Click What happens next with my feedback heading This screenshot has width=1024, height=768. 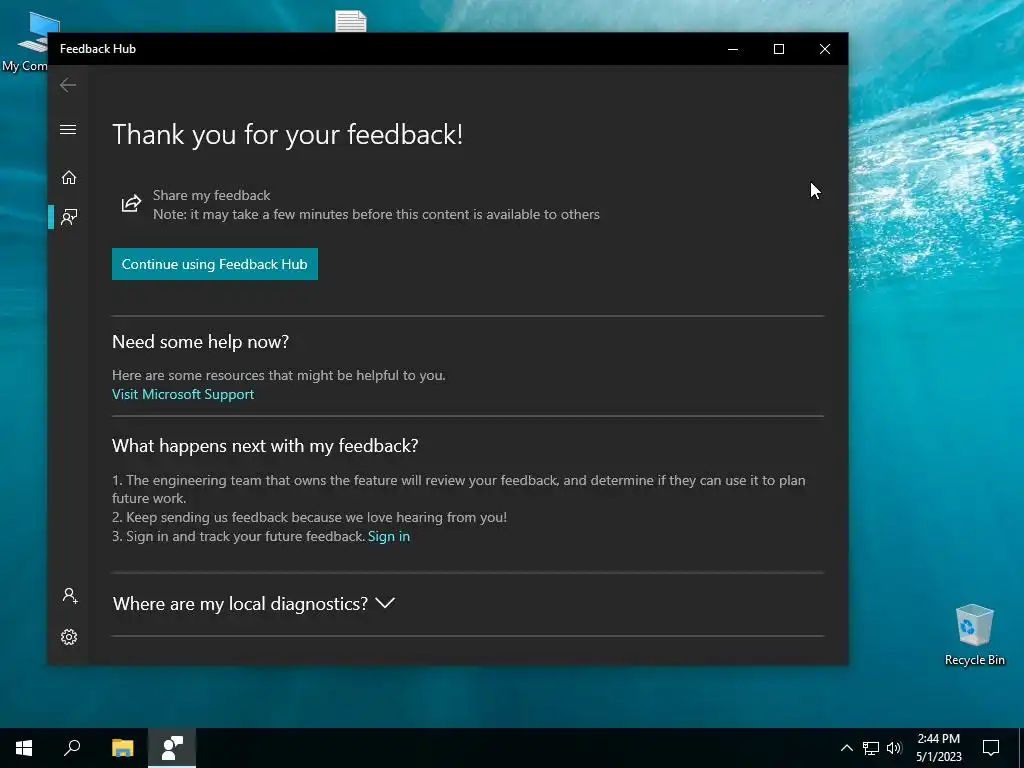click(265, 445)
